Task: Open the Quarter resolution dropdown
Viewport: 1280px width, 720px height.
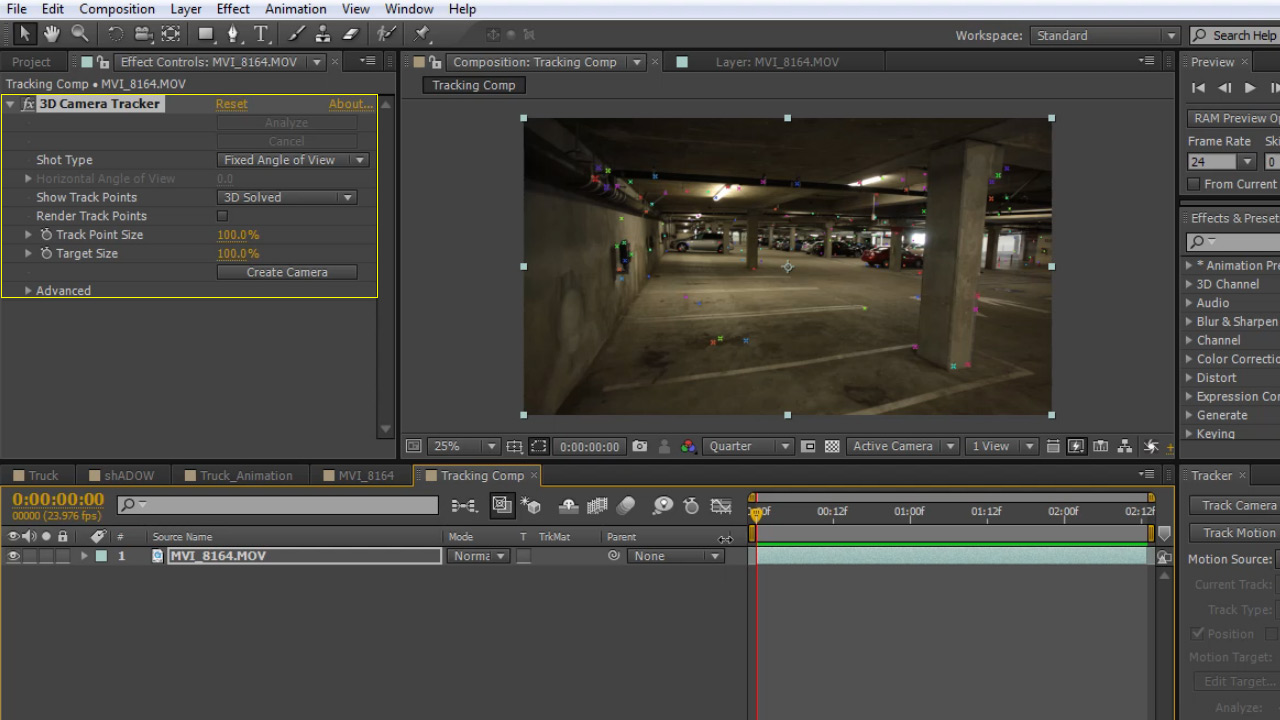Action: [748, 447]
